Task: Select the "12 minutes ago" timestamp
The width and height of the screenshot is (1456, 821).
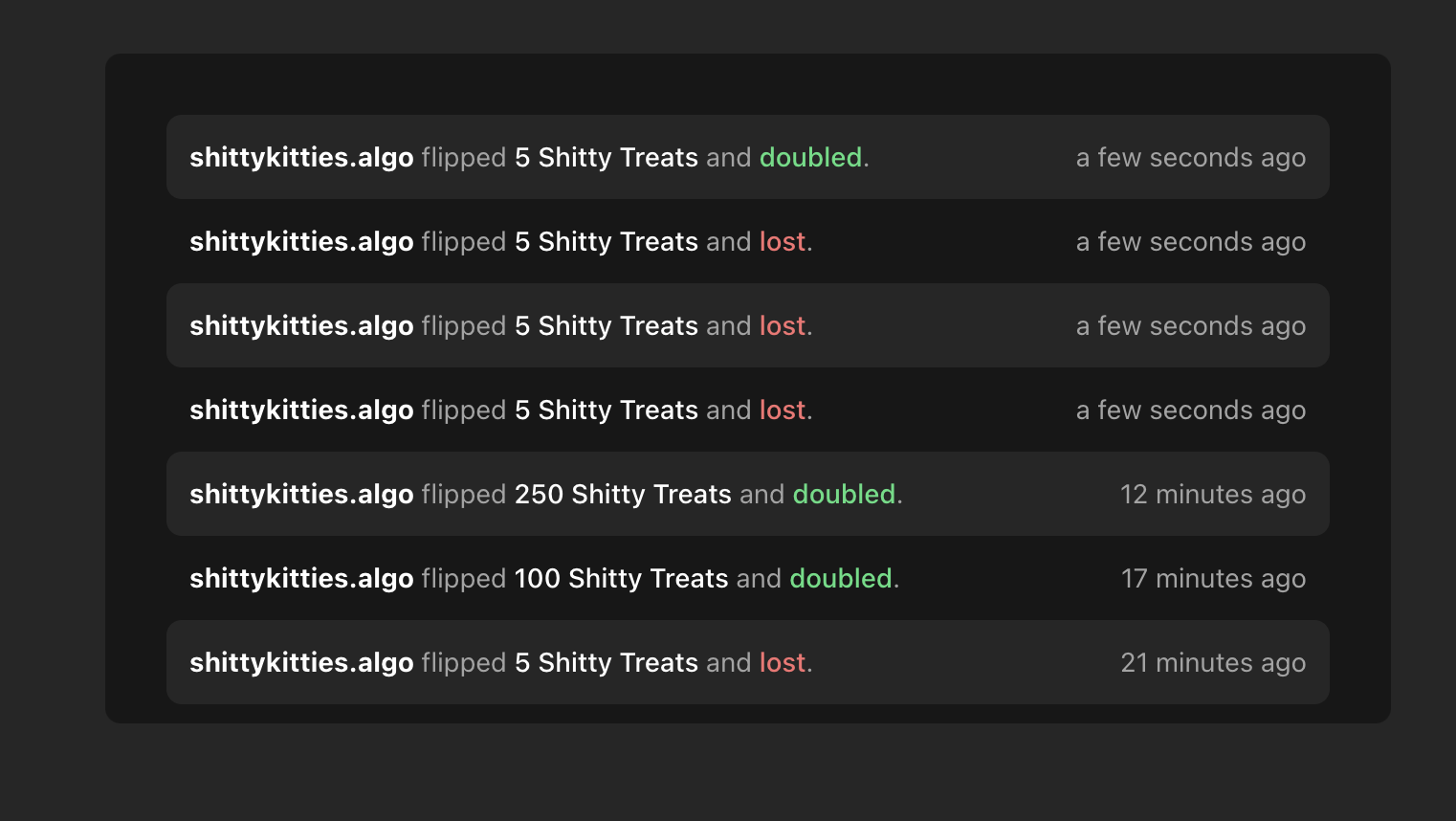Action: coord(1212,495)
